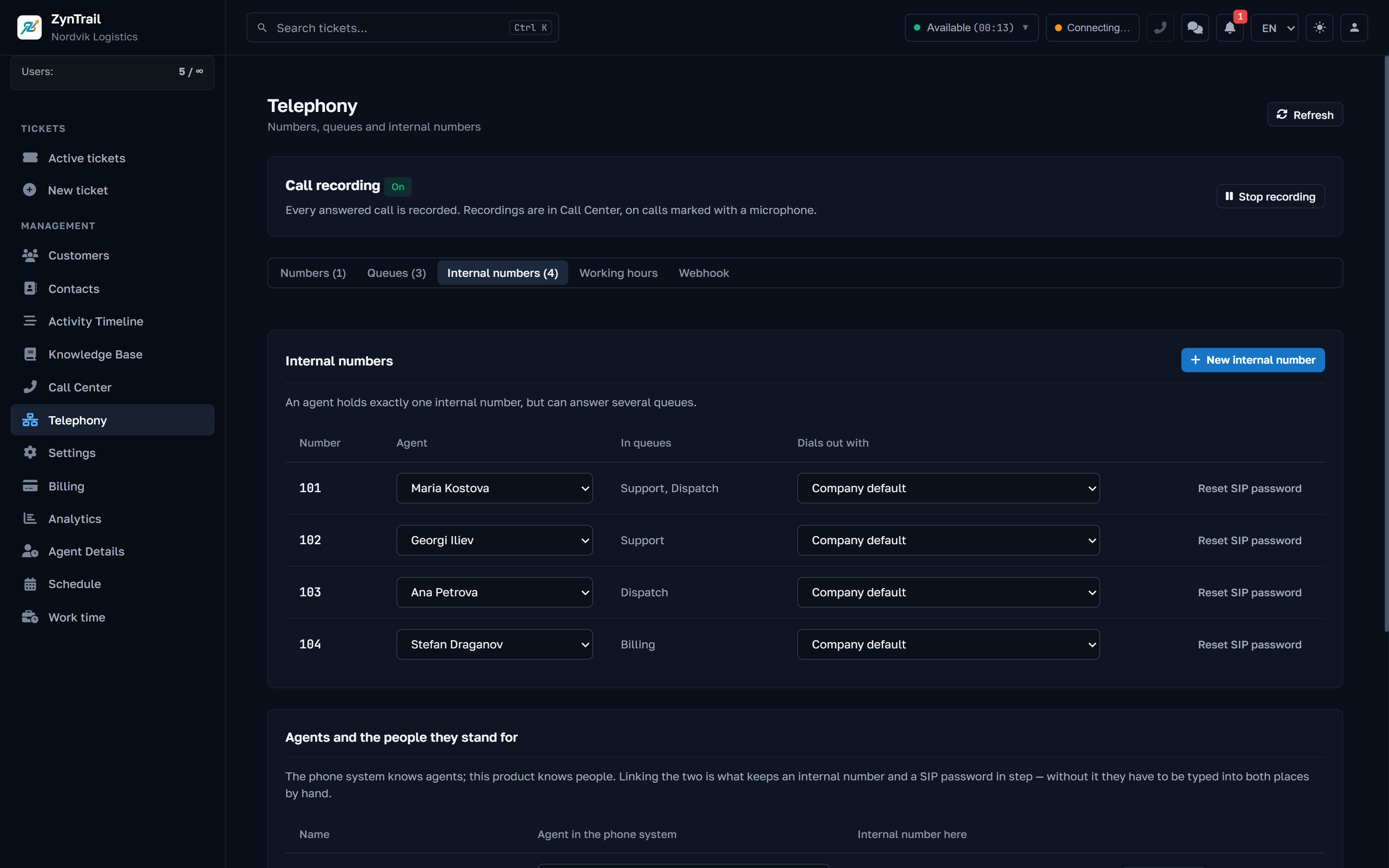Select Internal numbers (4) tab
The height and width of the screenshot is (868, 1389).
[x=502, y=273]
